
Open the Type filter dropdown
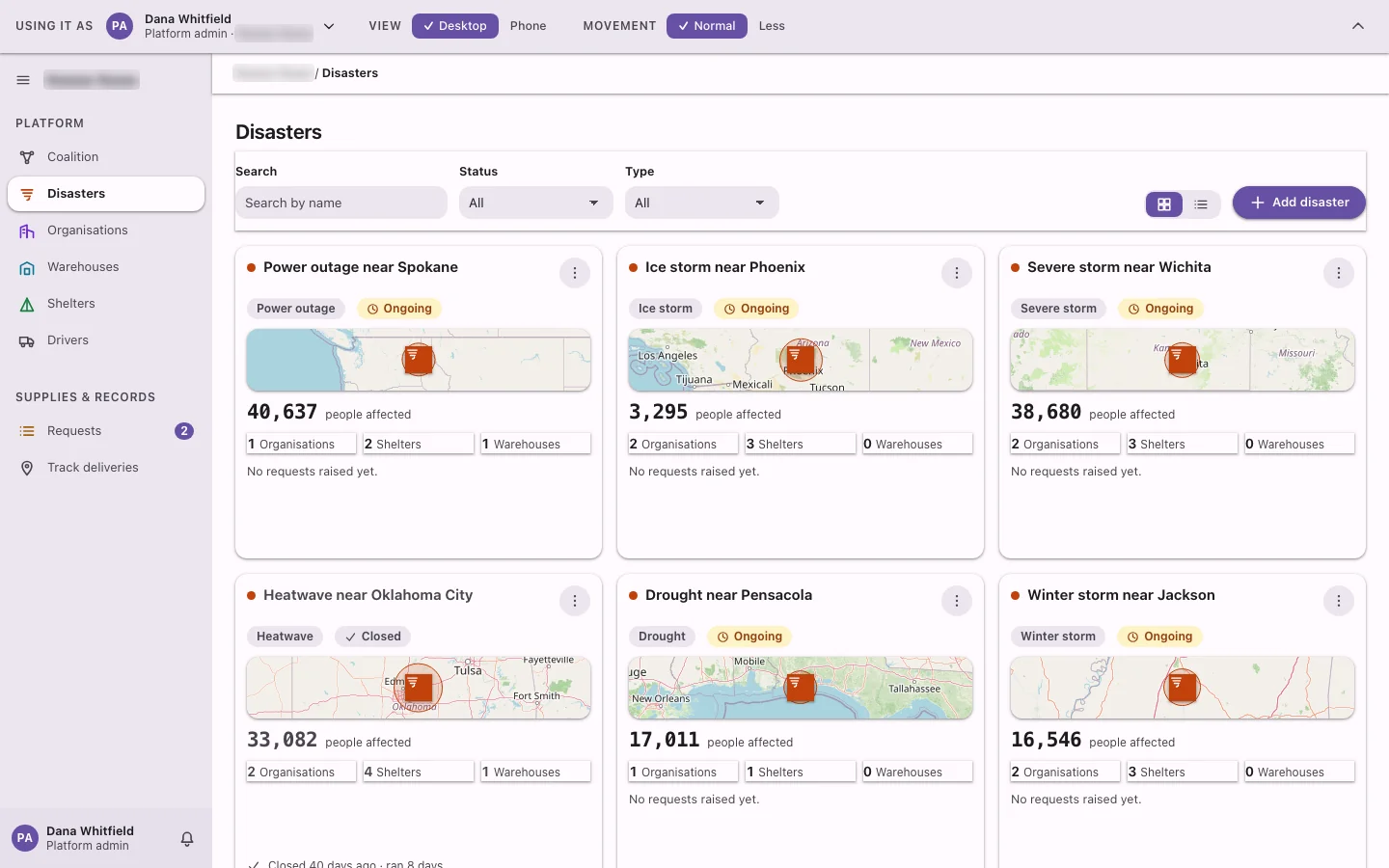tap(702, 203)
